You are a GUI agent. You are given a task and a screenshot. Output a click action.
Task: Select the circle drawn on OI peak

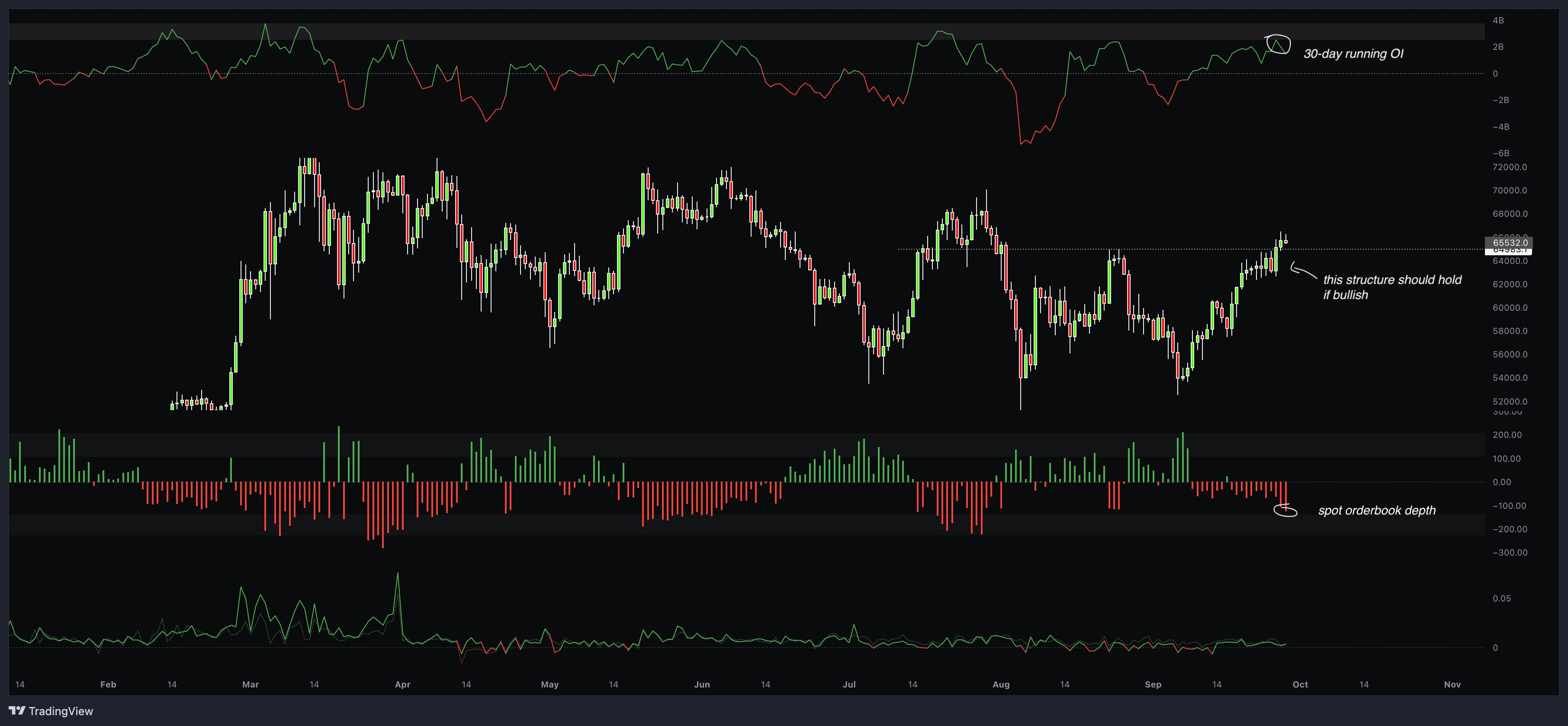pyautogui.click(x=1278, y=45)
